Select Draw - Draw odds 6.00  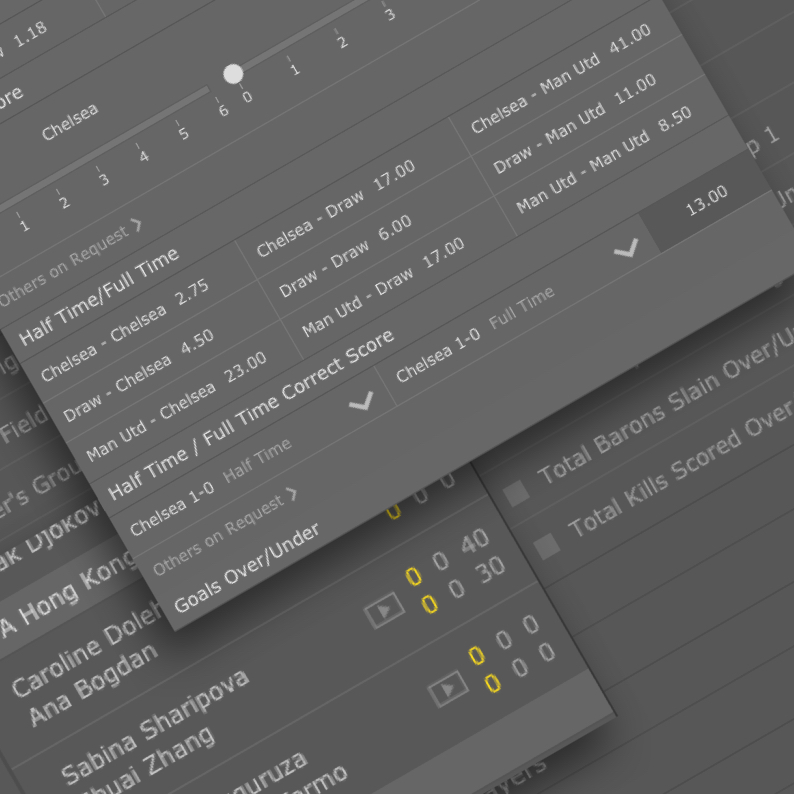346,259
